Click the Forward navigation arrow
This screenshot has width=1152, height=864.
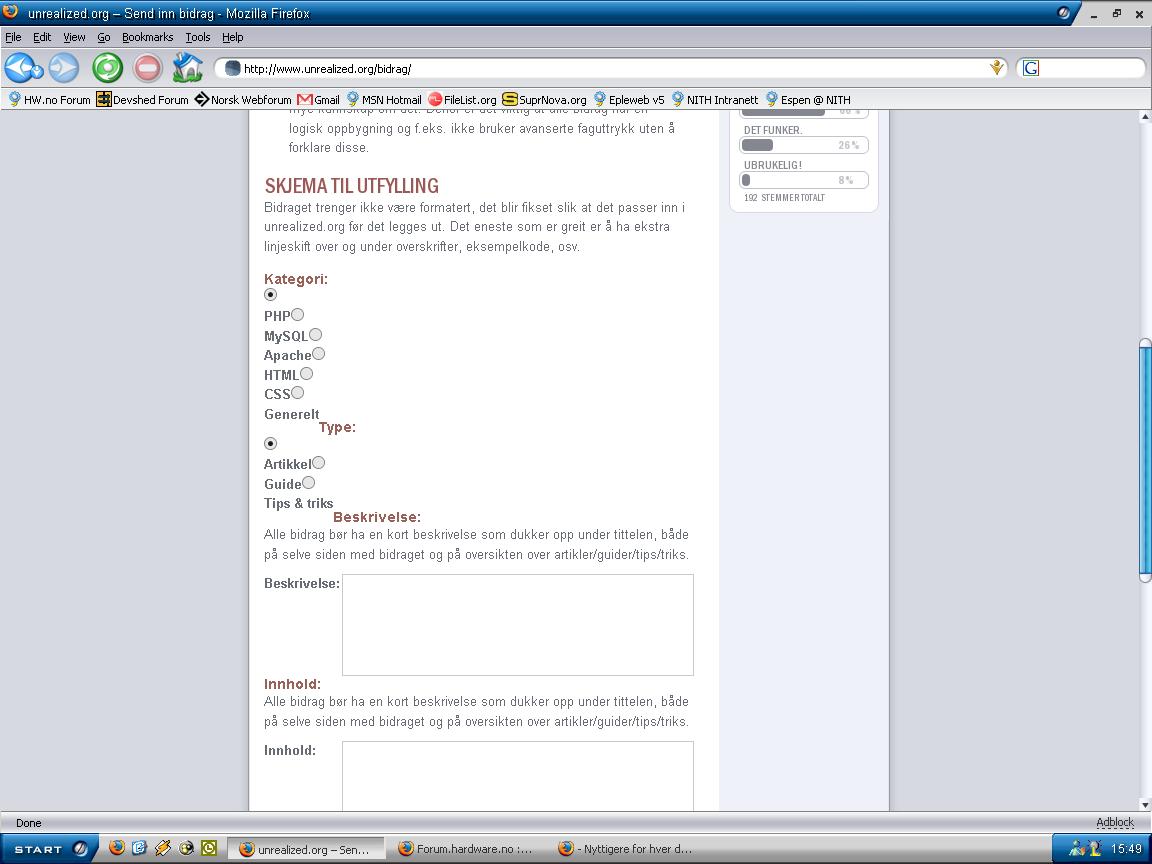(64, 68)
